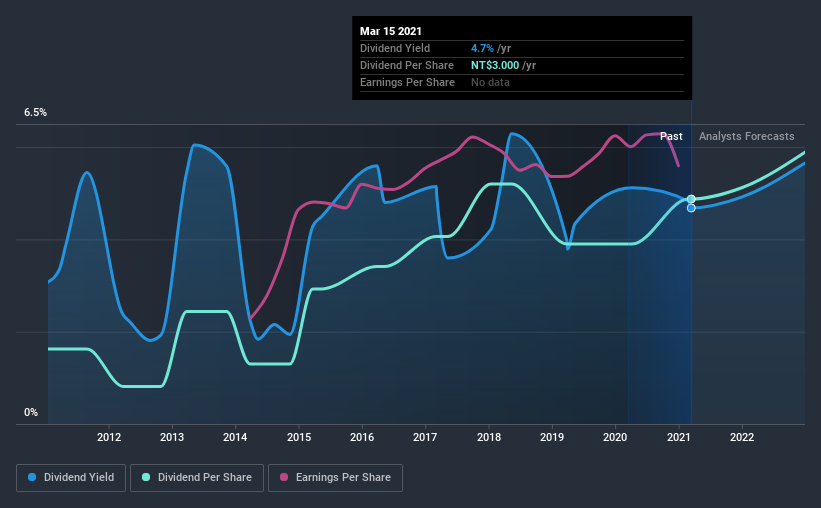Click the tooltip Dividend Per Share row label
The image size is (821, 508).
coord(407,65)
